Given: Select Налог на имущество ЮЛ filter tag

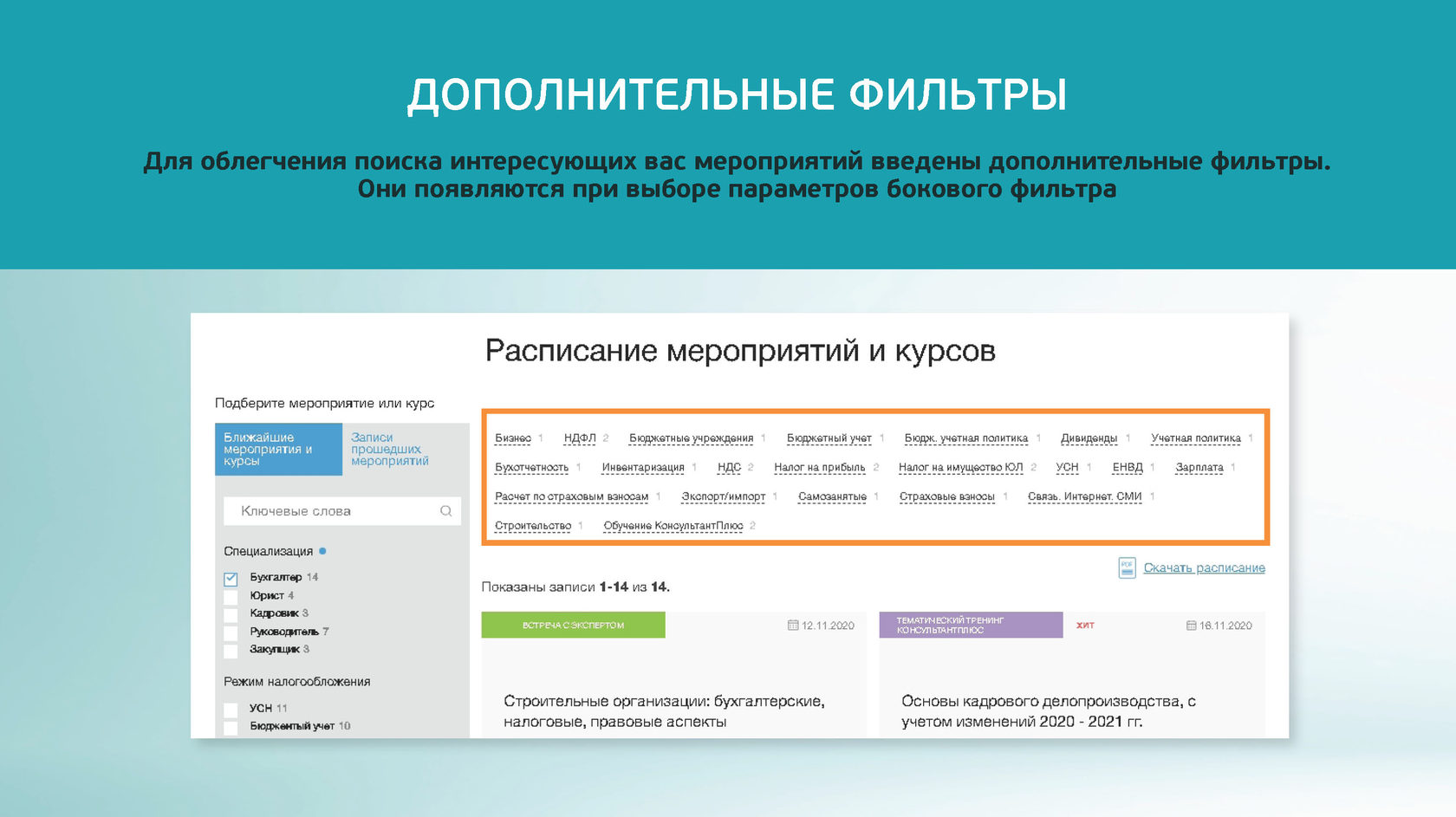Looking at the screenshot, I should [x=960, y=467].
